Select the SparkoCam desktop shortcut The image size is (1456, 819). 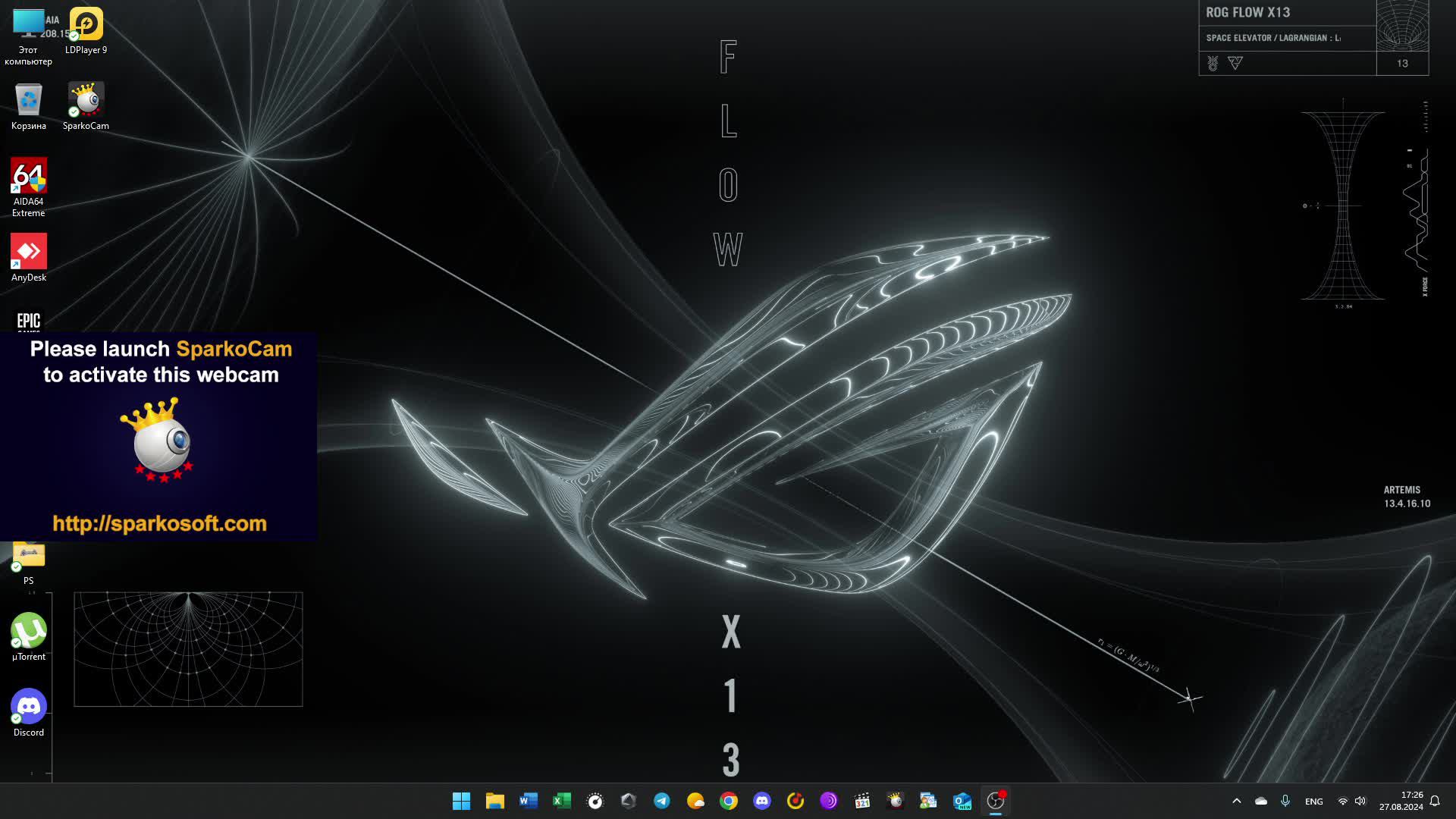pos(86,106)
